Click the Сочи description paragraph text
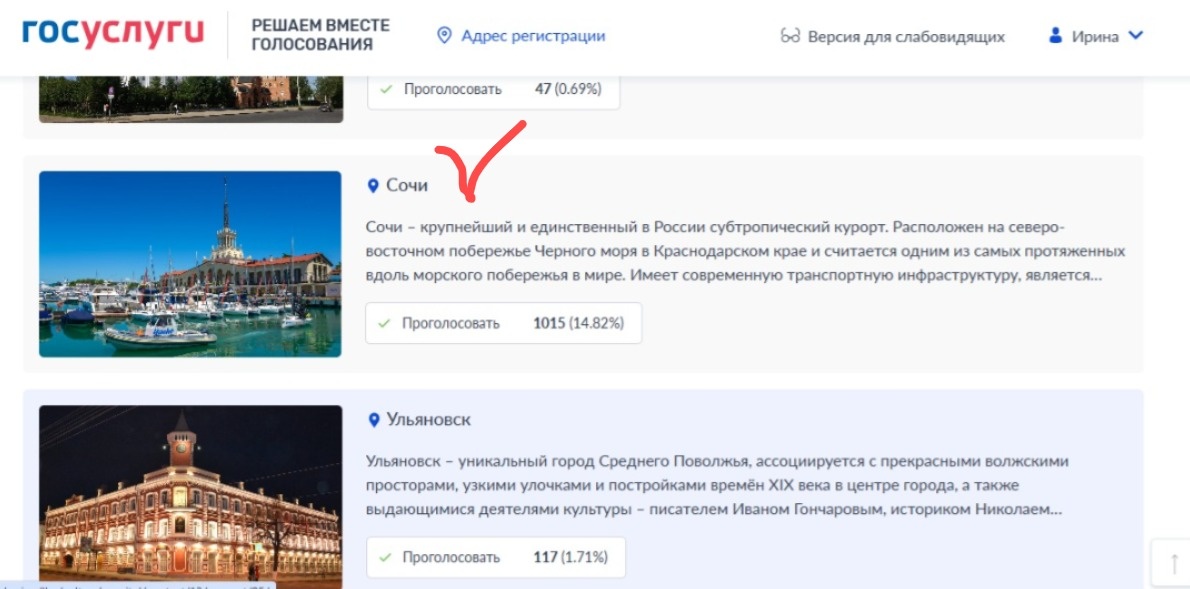This screenshot has height=589, width=1190. pos(745,252)
